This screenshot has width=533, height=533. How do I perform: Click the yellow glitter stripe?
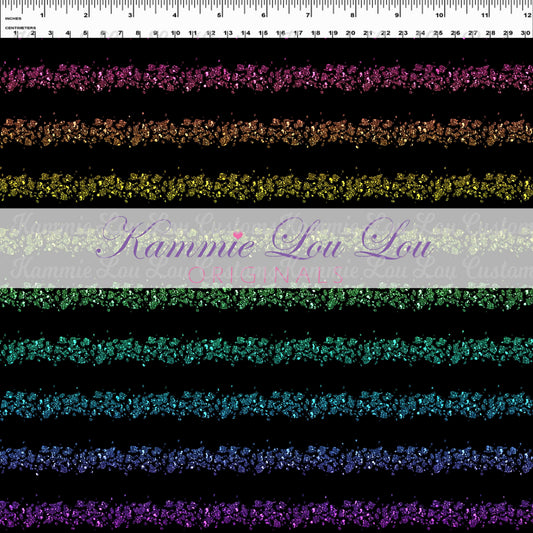coord(266,187)
